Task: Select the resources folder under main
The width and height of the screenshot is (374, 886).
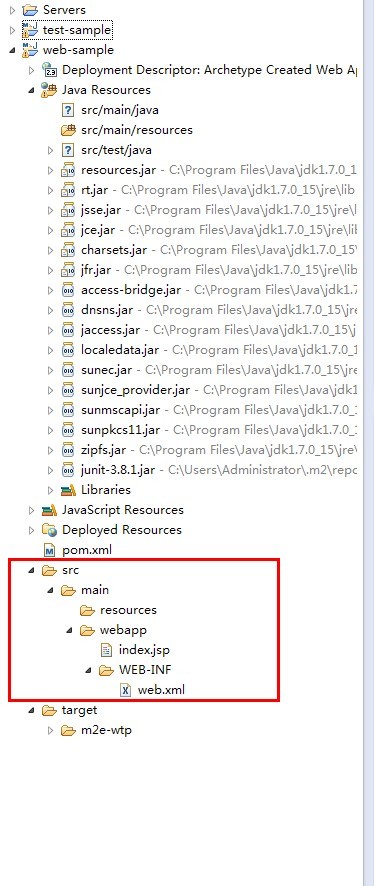Action: pos(128,610)
